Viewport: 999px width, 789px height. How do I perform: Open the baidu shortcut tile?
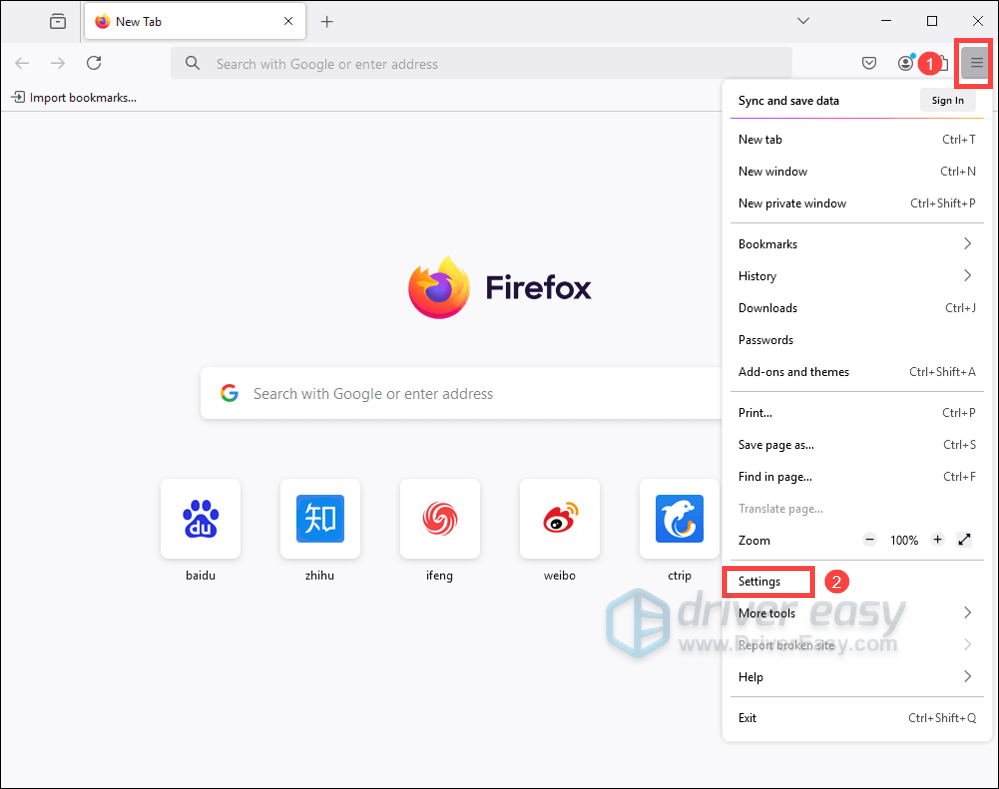click(x=201, y=519)
